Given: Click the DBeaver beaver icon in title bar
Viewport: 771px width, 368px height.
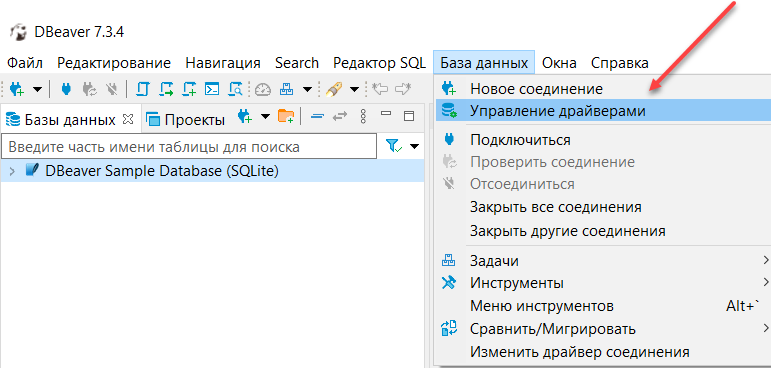Looking at the screenshot, I should pos(18,33).
